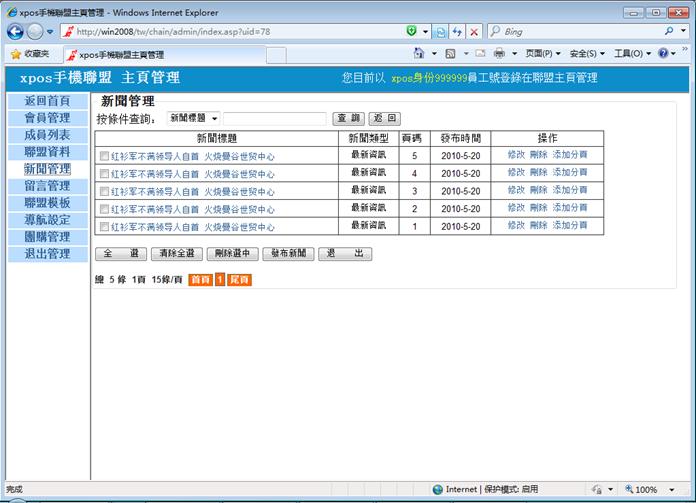
Task: Click the blue Help question mark icon
Action: pos(663,53)
